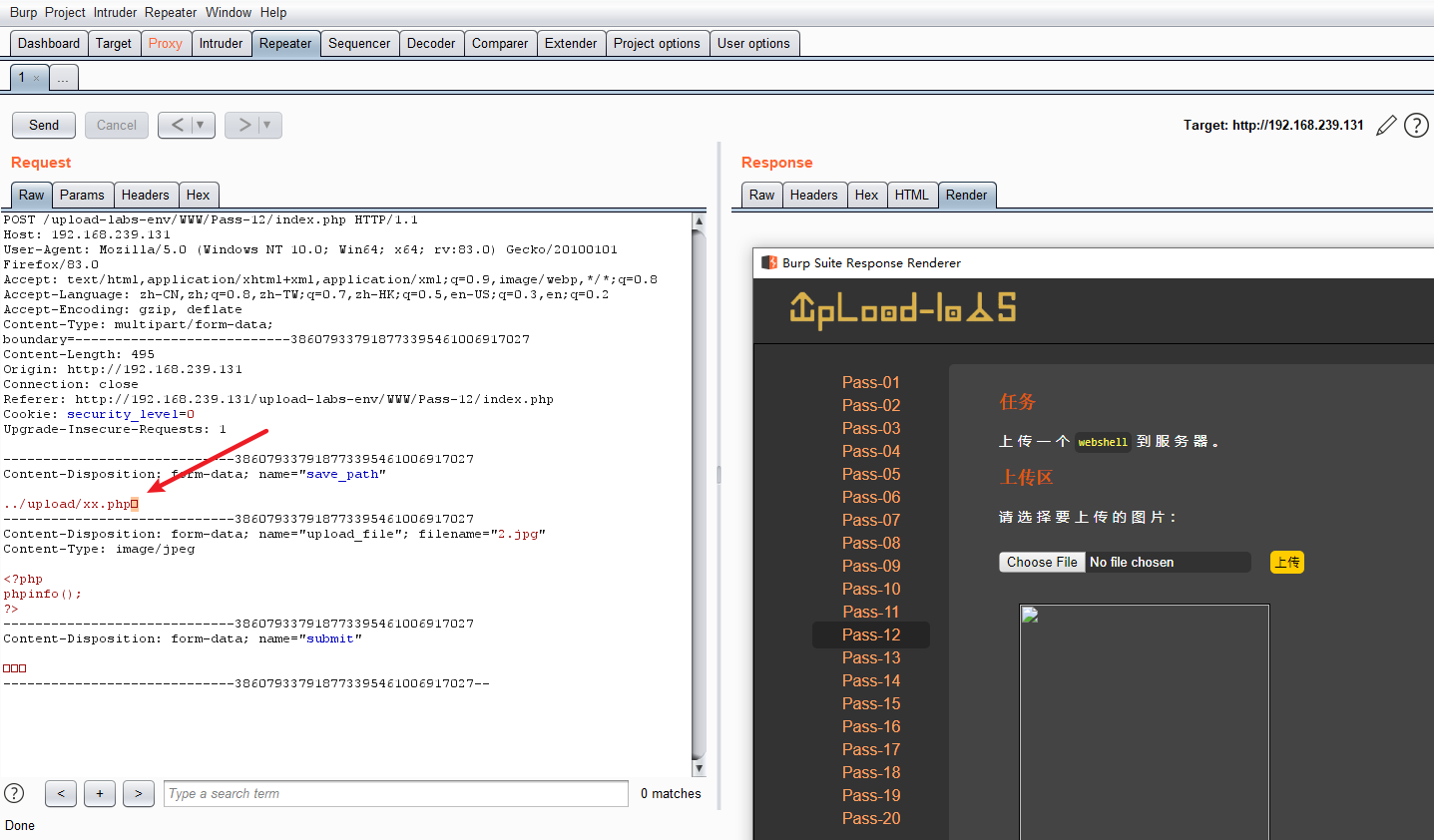This screenshot has height=840, width=1434.
Task: Click the next search match > button
Action: (139, 793)
